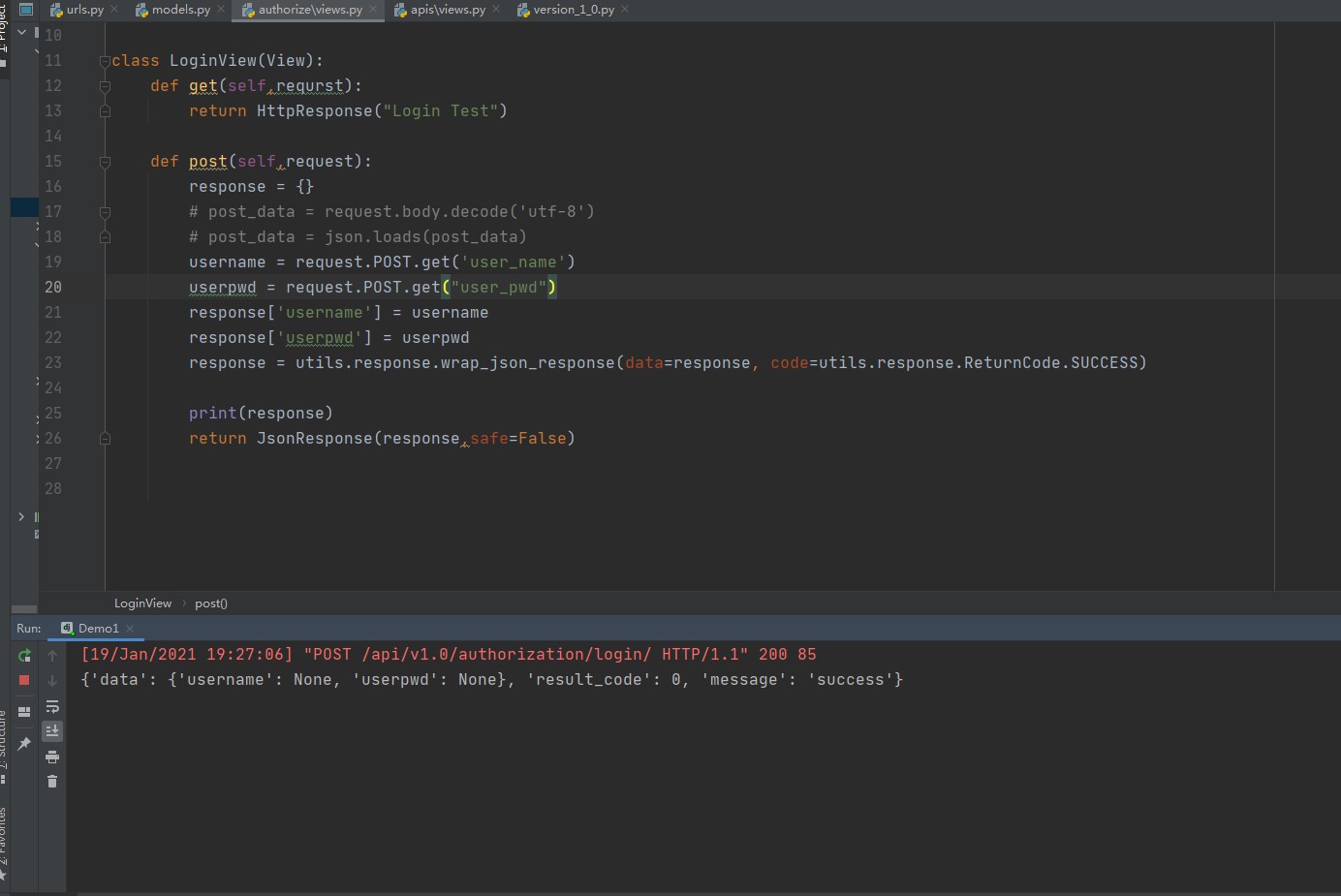Screen dimensions: 1341x896
Task: Click the Django icon on Demo1 tab
Action: pos(67,628)
